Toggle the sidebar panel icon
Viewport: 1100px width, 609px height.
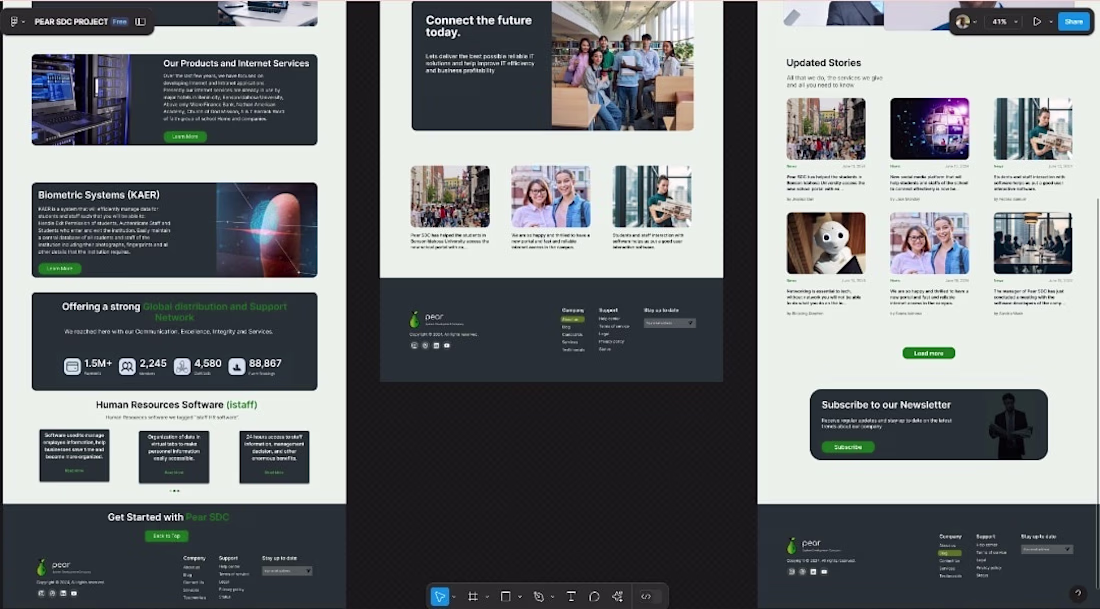point(140,22)
